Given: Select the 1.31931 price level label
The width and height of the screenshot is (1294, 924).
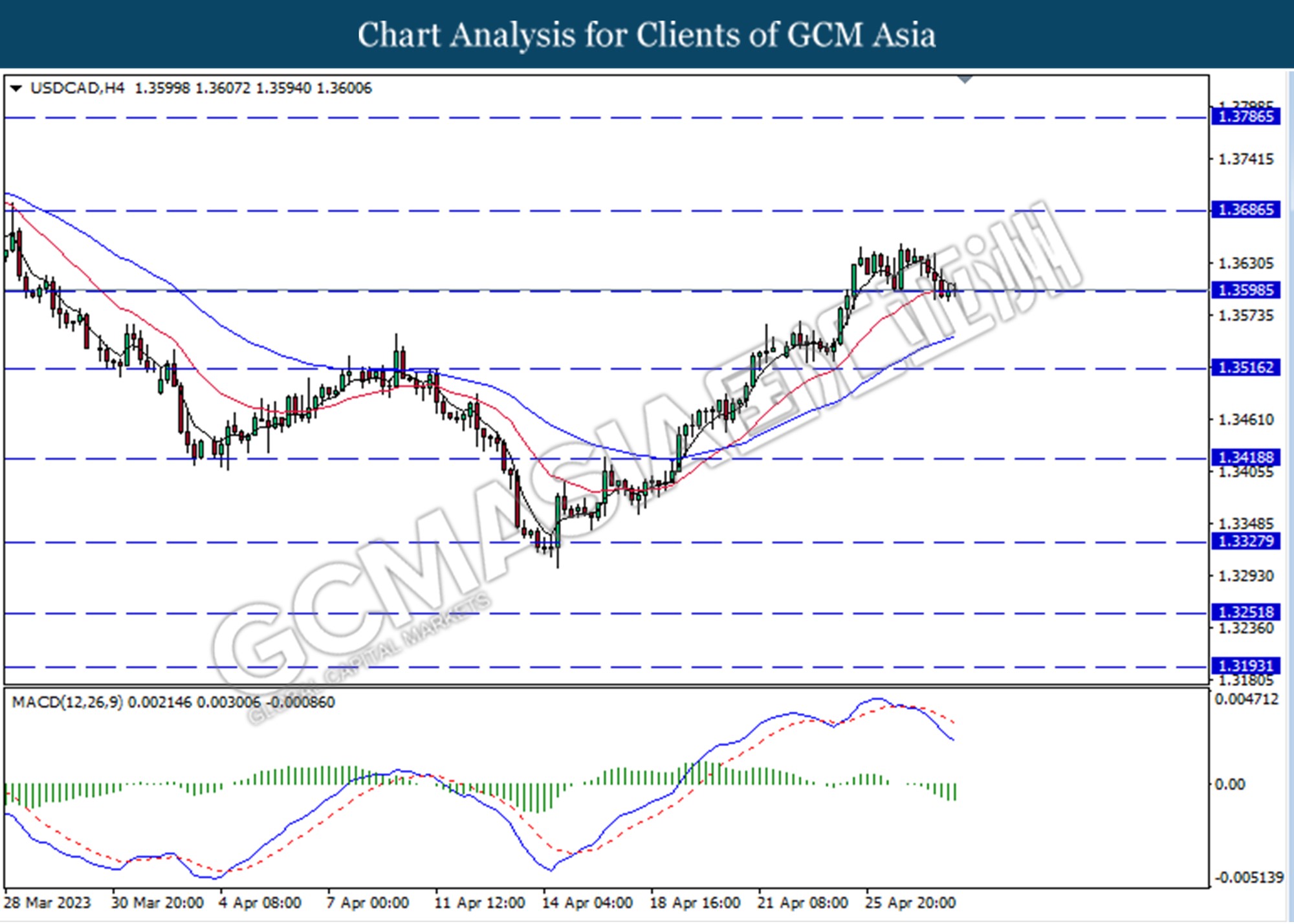Looking at the screenshot, I should click(1245, 666).
